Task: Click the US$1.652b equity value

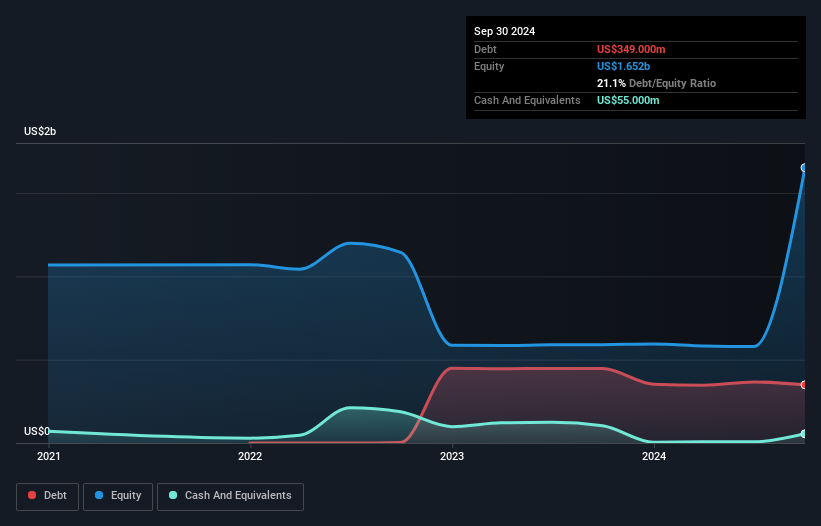Action: [x=623, y=66]
